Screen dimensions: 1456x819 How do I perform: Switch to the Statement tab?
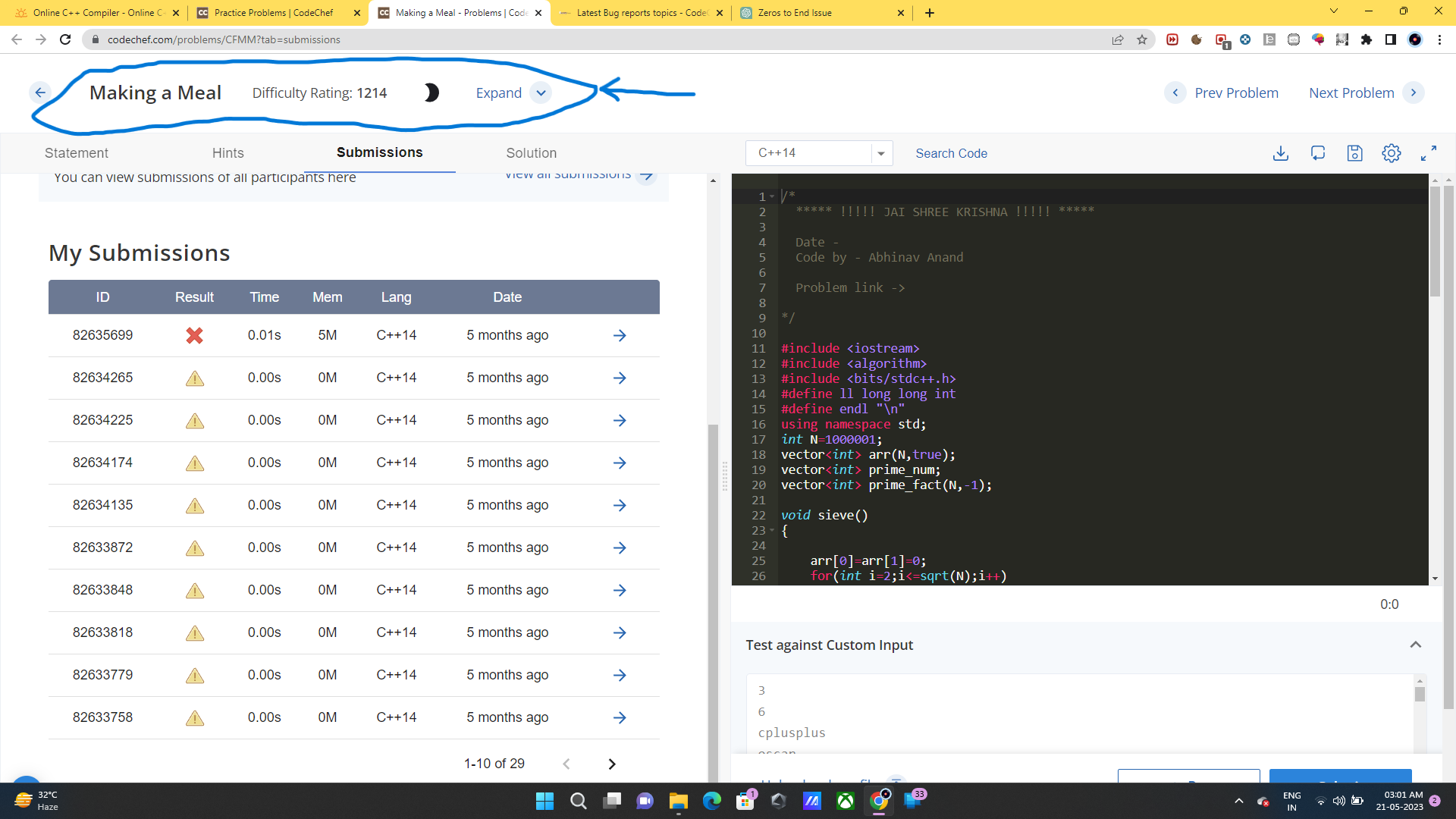click(76, 152)
